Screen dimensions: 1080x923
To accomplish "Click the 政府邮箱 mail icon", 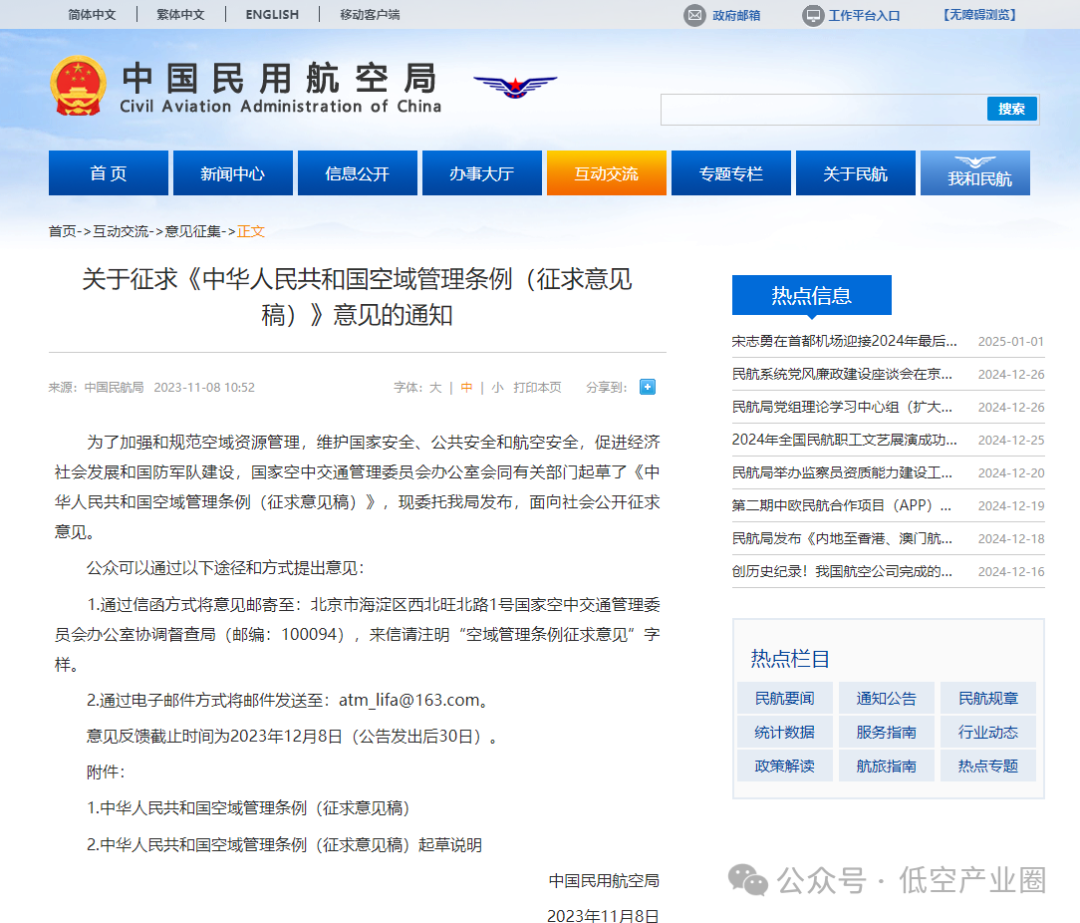I will [695, 15].
